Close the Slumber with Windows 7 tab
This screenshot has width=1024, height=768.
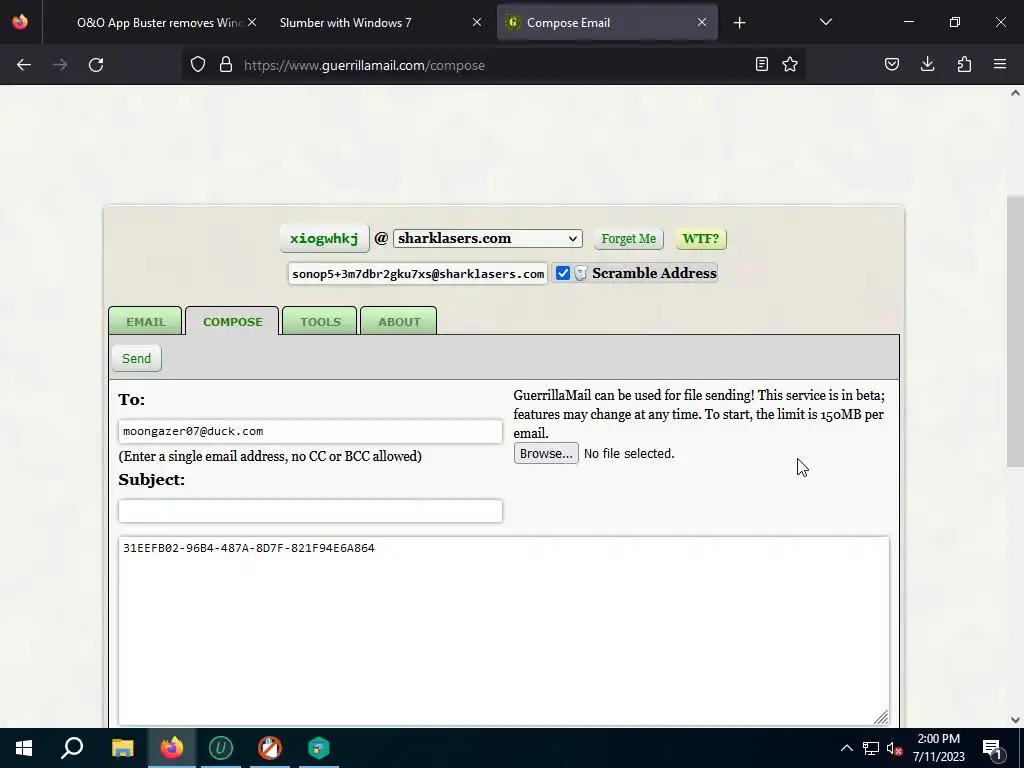pos(477,22)
